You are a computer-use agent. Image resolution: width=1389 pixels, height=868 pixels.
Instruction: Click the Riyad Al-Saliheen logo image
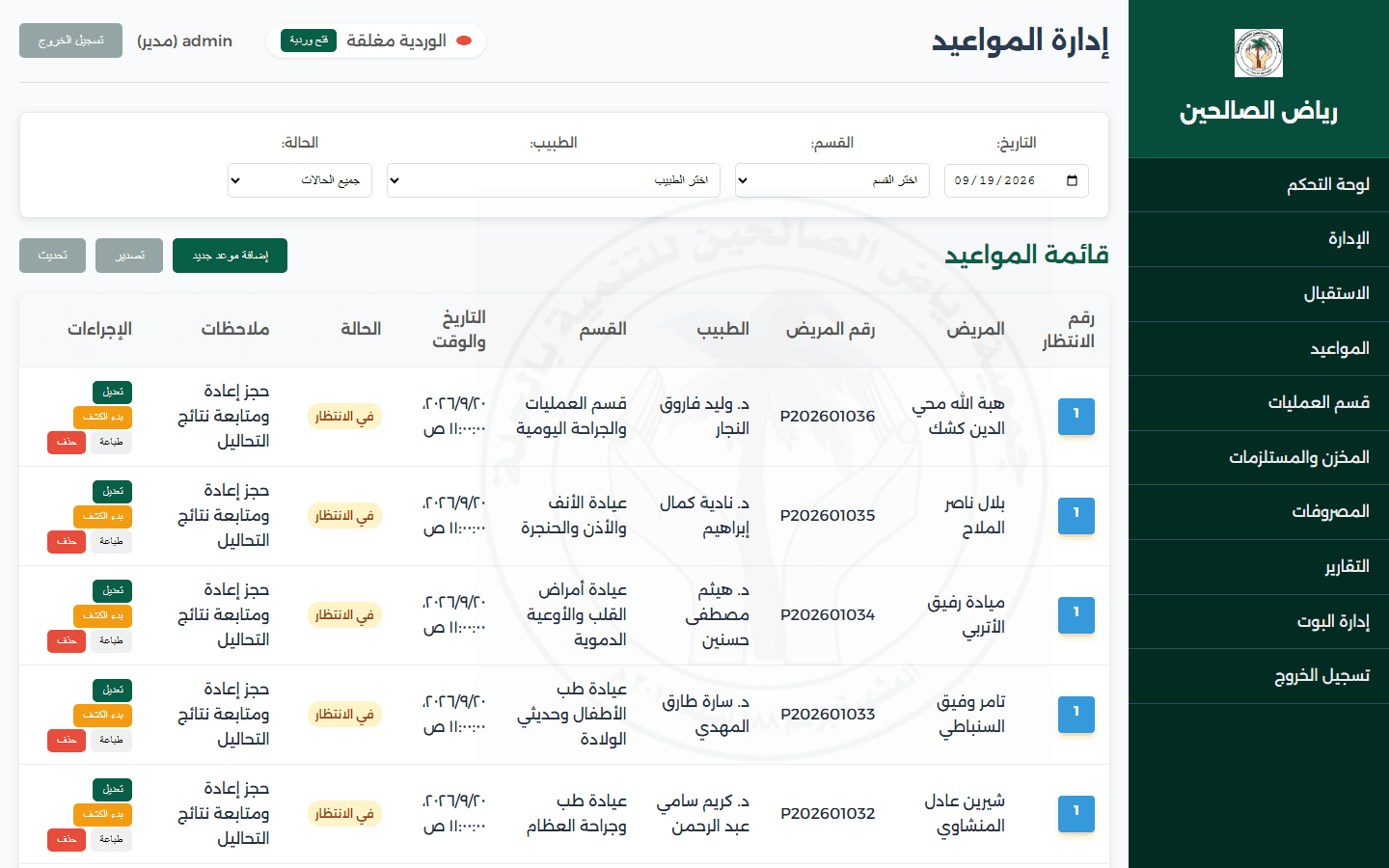[x=1259, y=53]
